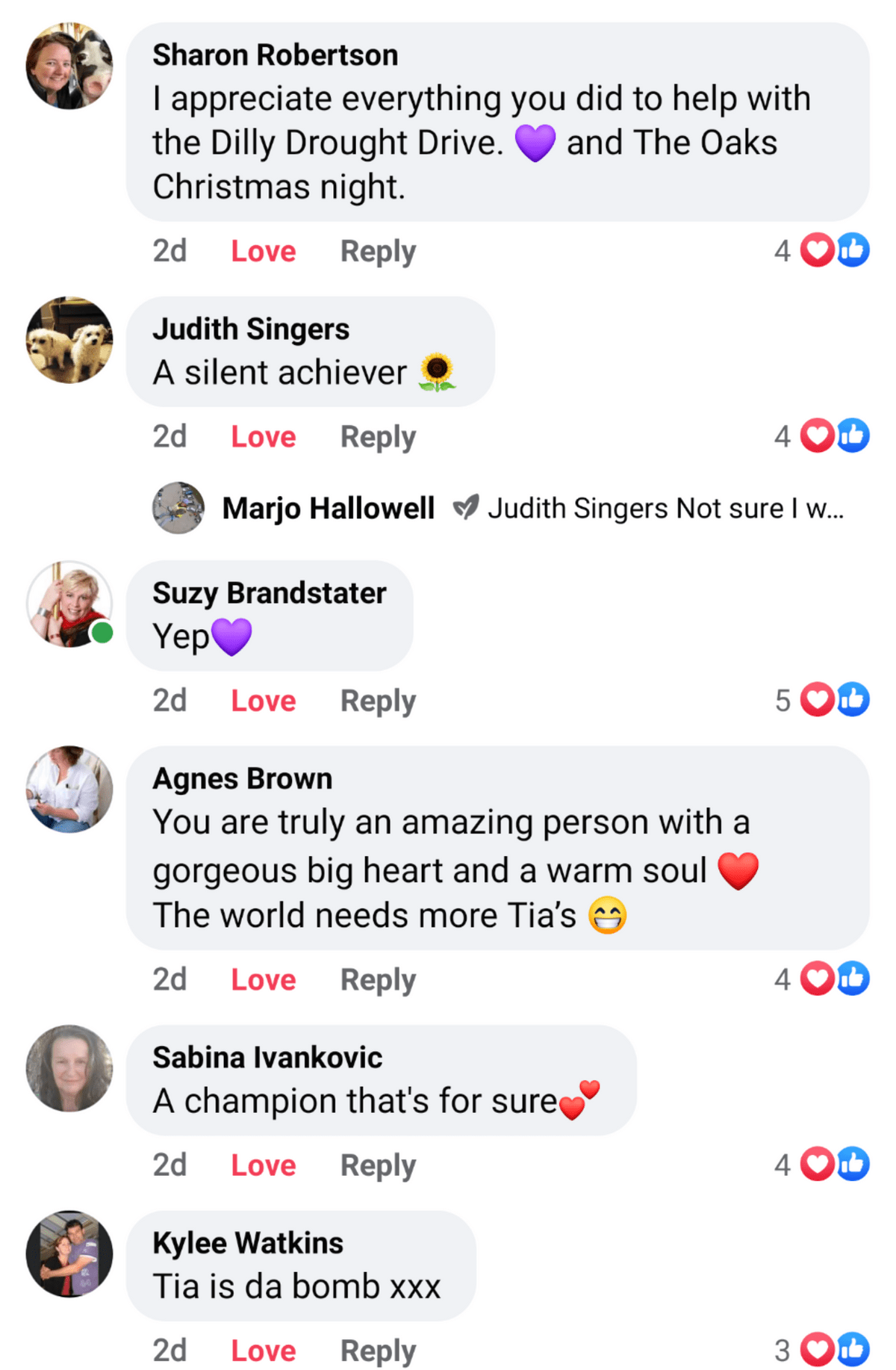View reactions on Suzy Brandstater's comment
Viewport: 896px width, 1370px height.
tap(822, 700)
